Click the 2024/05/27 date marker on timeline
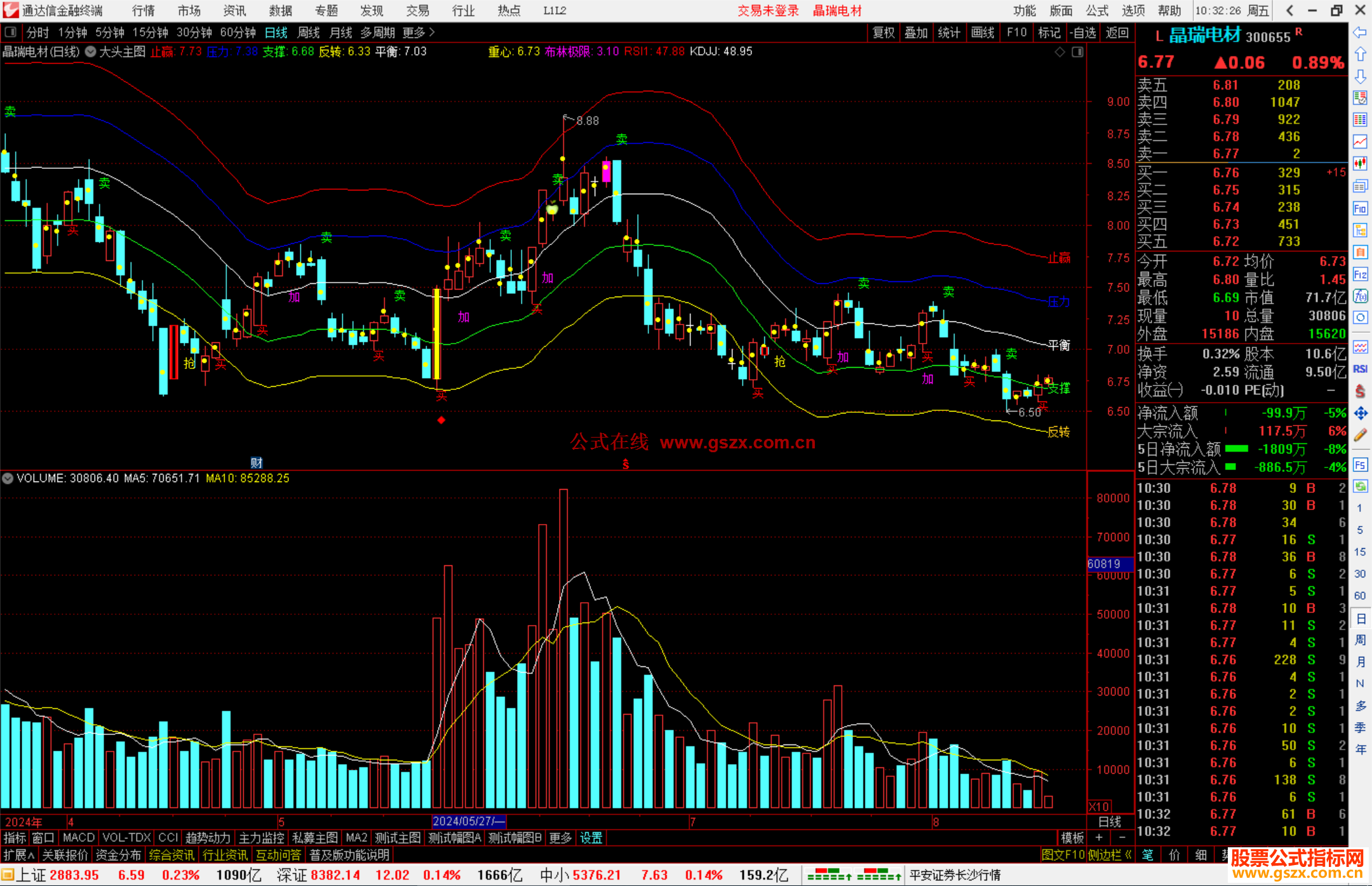The width and height of the screenshot is (1372, 886). click(x=468, y=821)
